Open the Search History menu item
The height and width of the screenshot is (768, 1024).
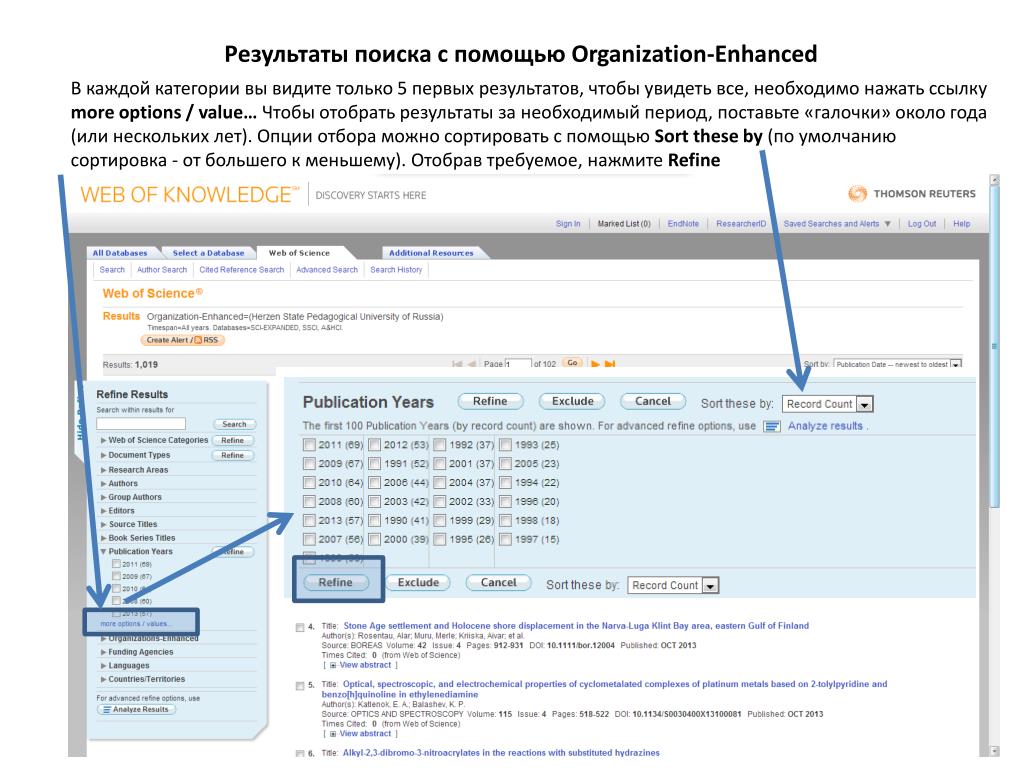(396, 270)
